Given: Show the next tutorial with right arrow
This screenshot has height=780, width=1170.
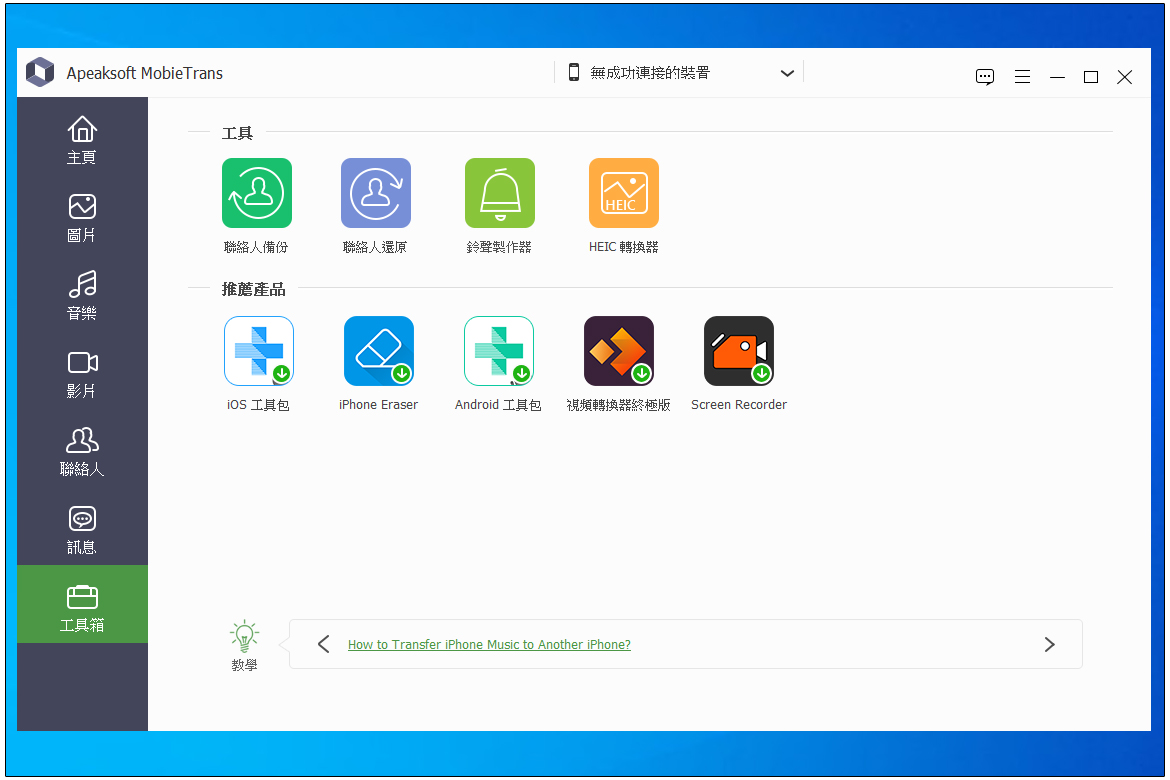Looking at the screenshot, I should coord(1049,644).
